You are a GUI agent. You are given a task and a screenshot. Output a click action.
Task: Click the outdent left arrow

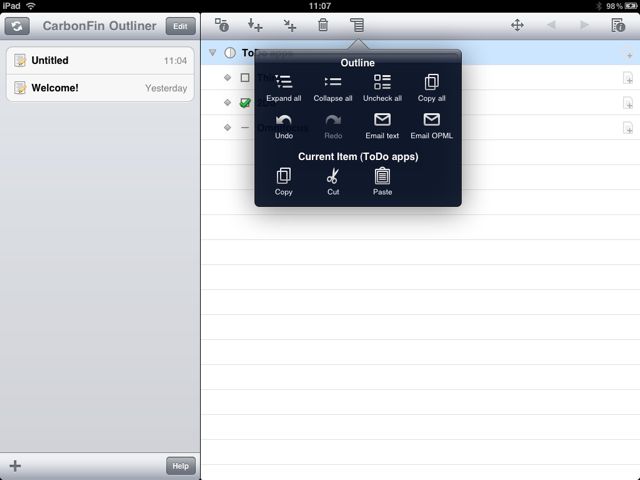click(x=551, y=25)
